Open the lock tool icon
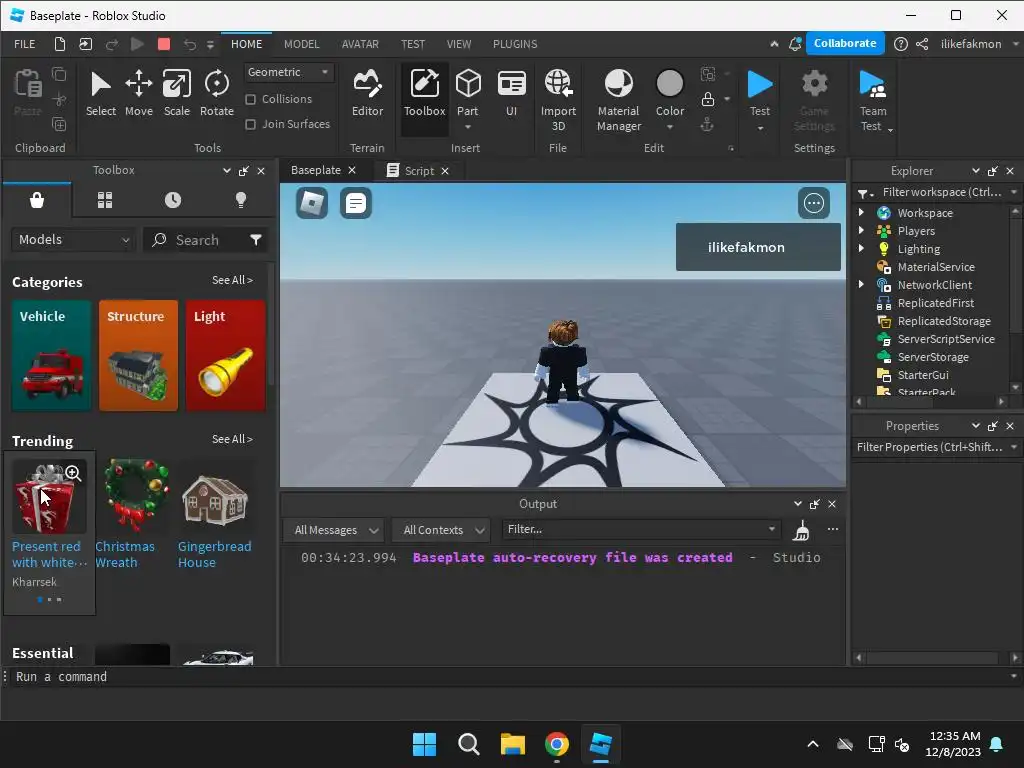This screenshot has height=768, width=1024. click(707, 99)
